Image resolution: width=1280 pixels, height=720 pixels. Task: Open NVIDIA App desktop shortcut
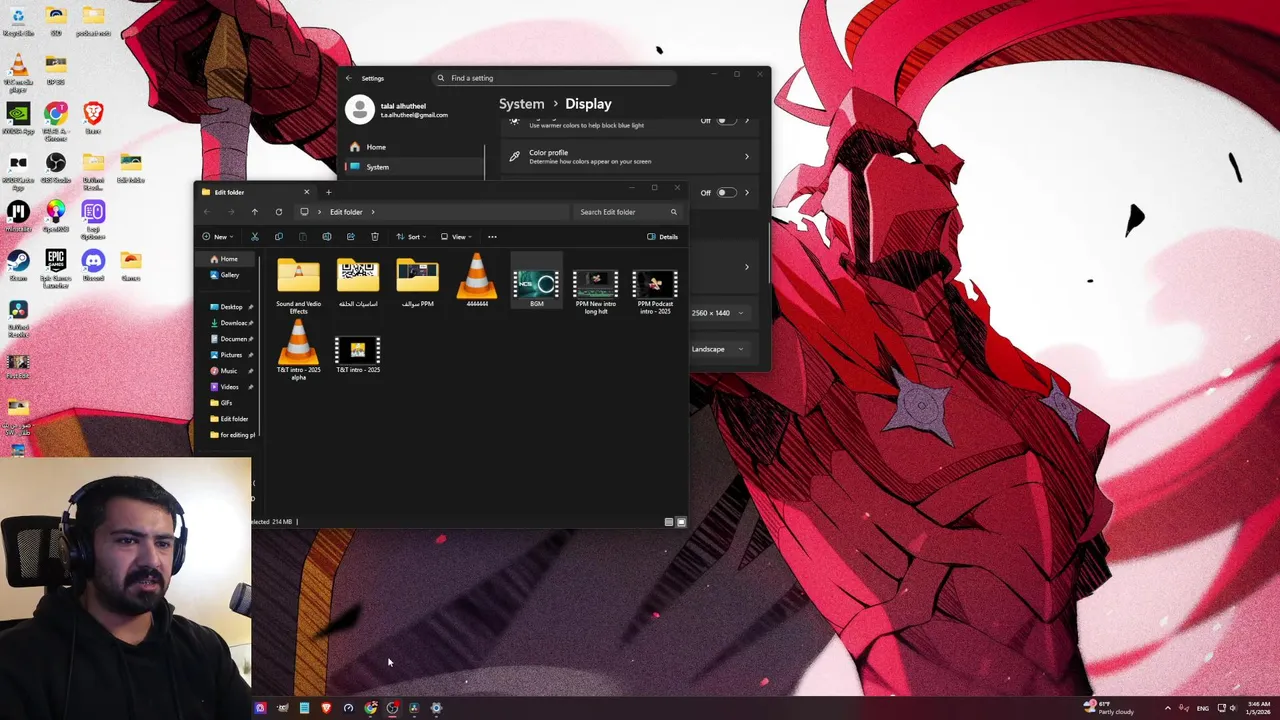click(18, 118)
